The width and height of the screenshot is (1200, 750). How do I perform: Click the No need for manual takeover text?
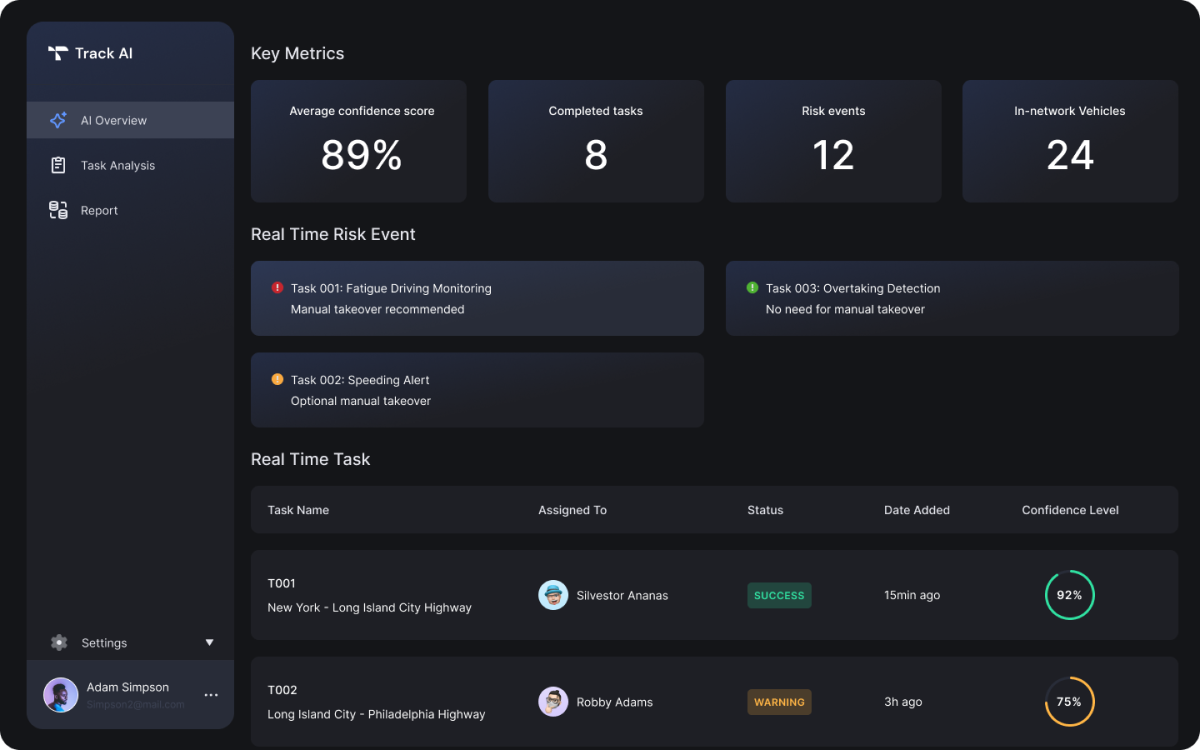[x=845, y=309]
